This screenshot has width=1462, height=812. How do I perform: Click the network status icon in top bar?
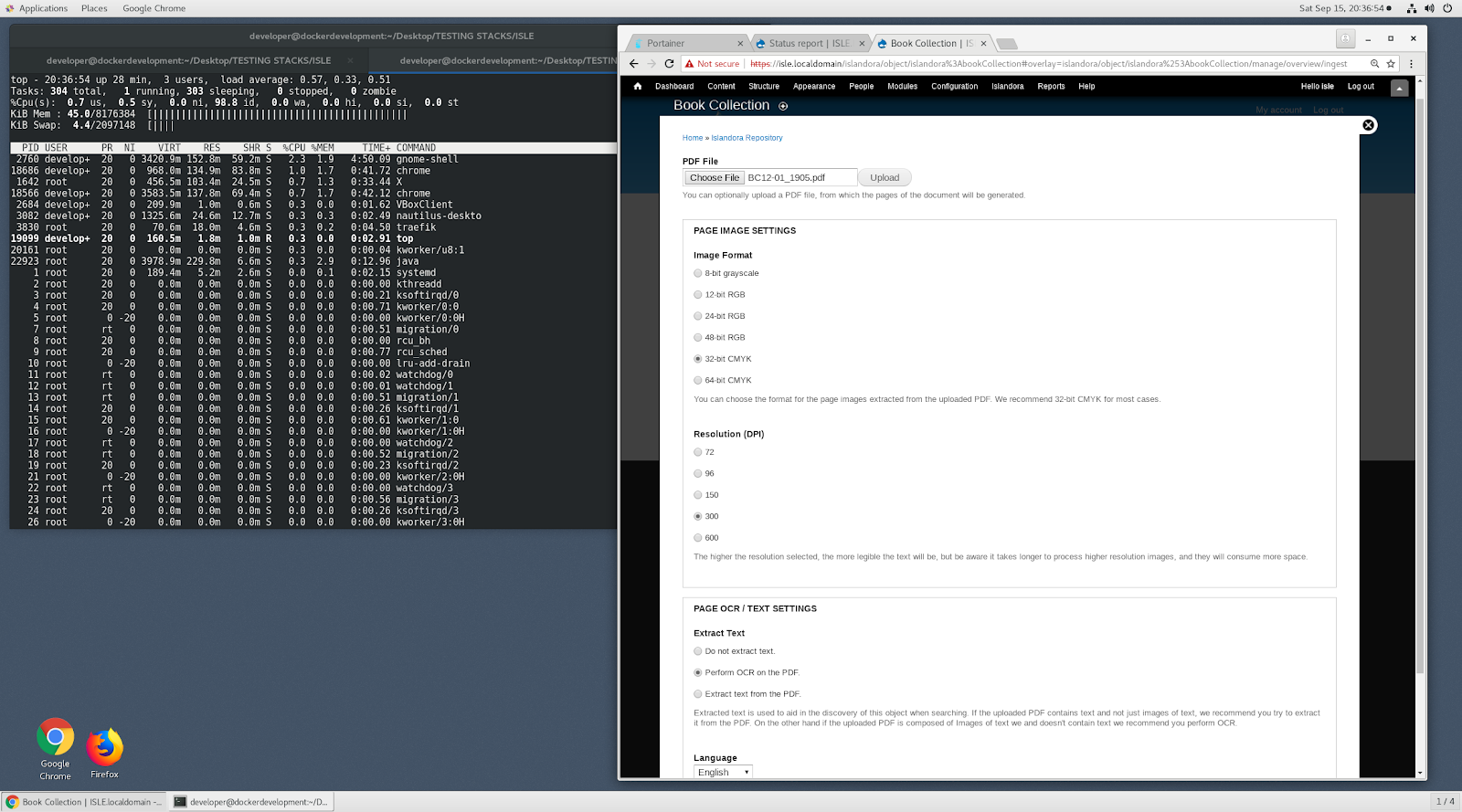pos(1412,8)
